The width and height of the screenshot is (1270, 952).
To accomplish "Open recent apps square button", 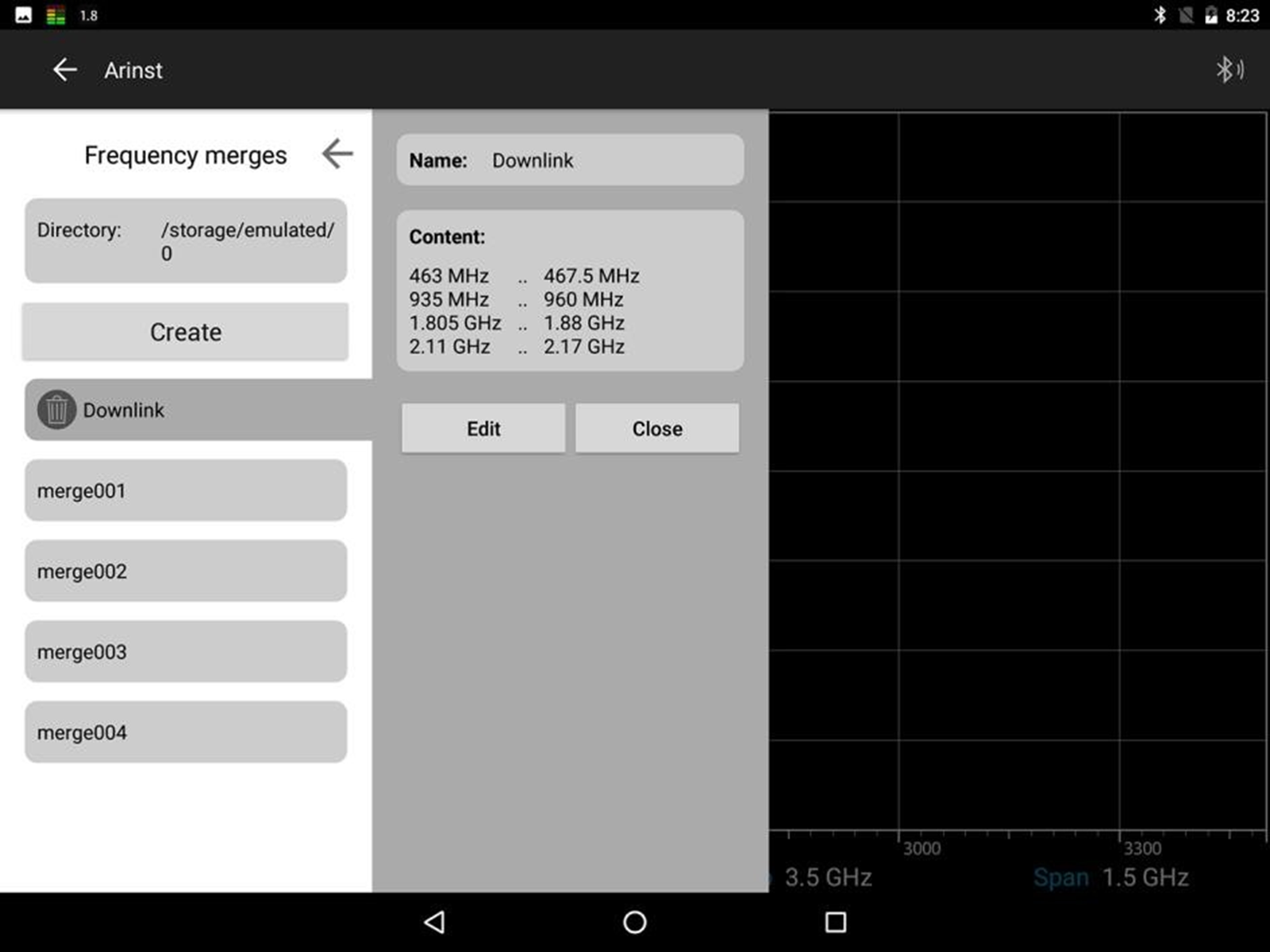I will tap(835, 922).
